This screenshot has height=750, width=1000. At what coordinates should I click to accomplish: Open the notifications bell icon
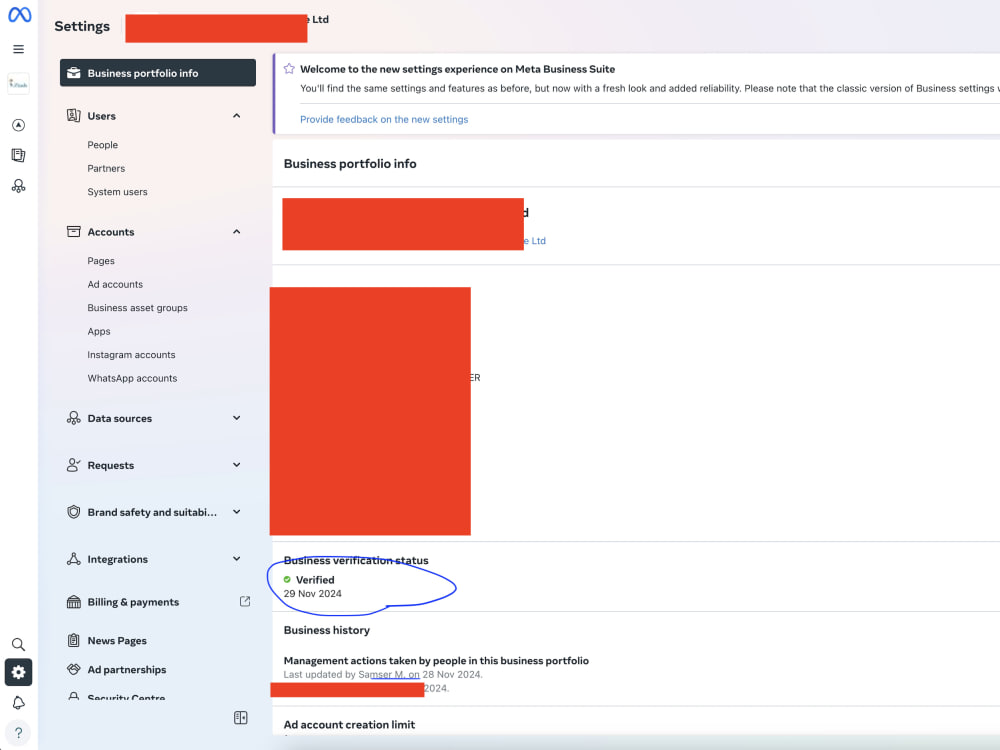[18, 703]
